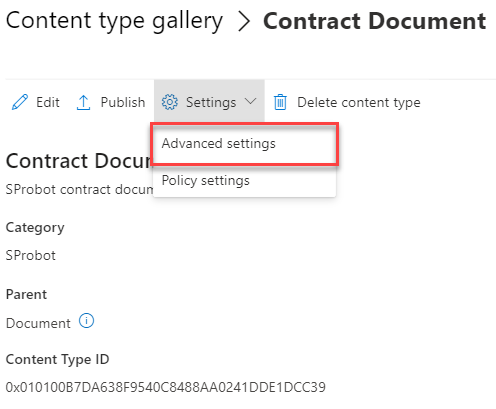Click the info icon beside Document
The width and height of the screenshot is (496, 409).
(86, 321)
